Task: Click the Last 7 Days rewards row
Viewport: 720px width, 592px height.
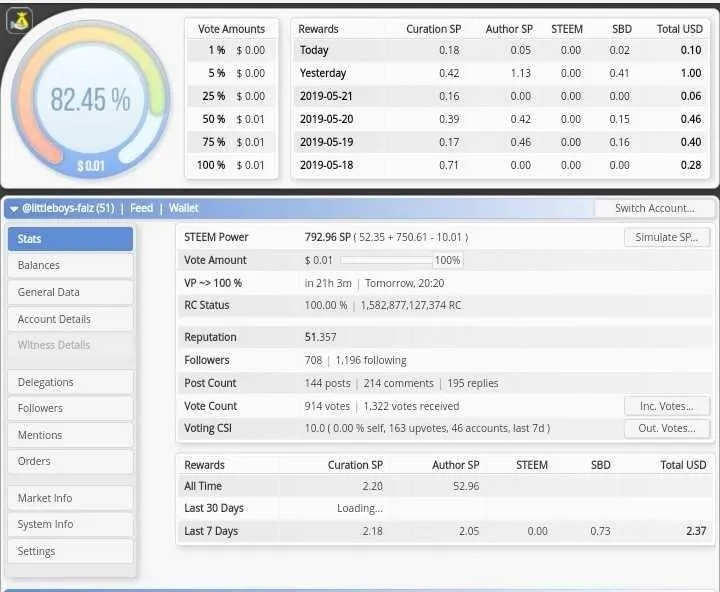Action: point(445,531)
